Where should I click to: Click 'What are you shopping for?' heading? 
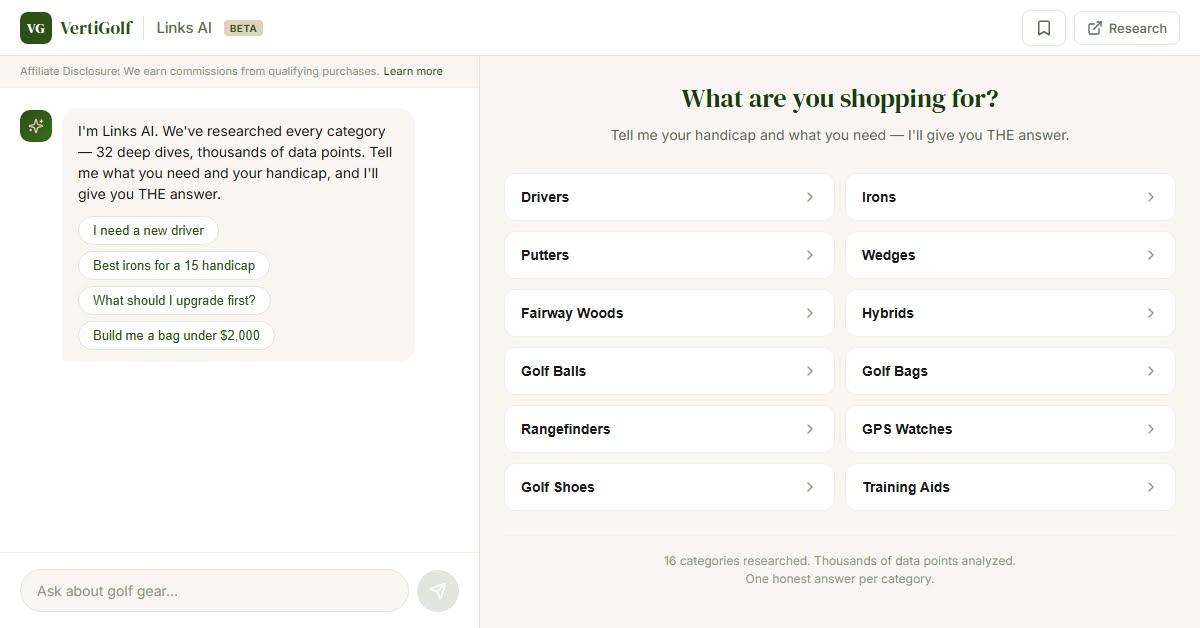[840, 98]
